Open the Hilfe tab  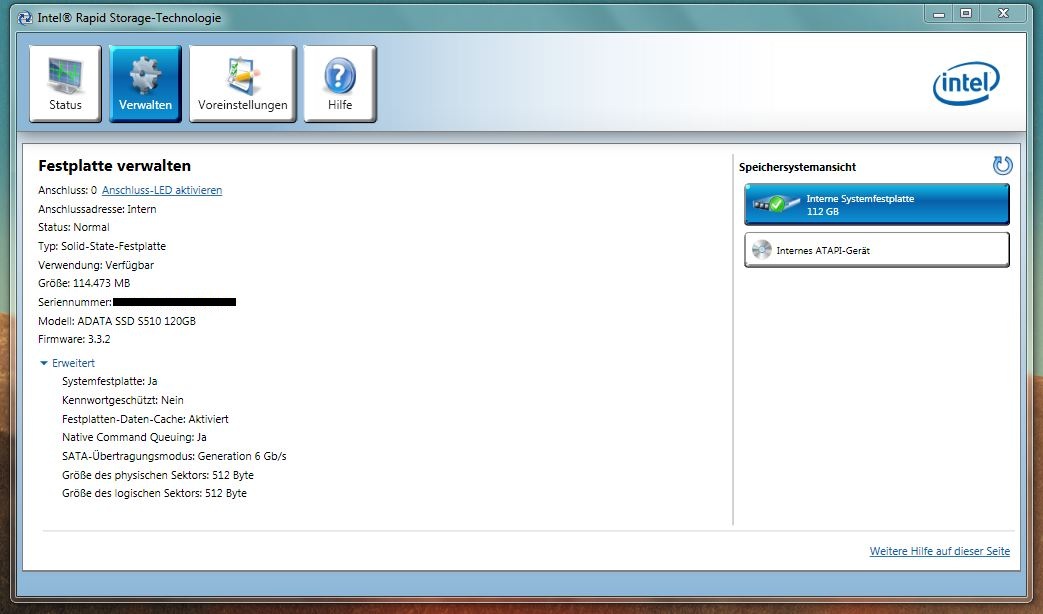pos(340,84)
